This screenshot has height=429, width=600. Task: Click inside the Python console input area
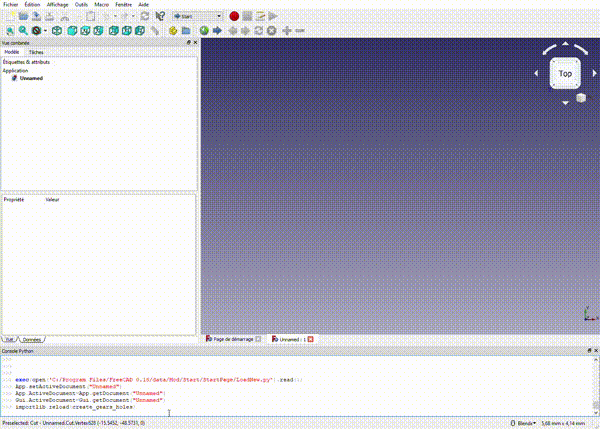(297, 386)
